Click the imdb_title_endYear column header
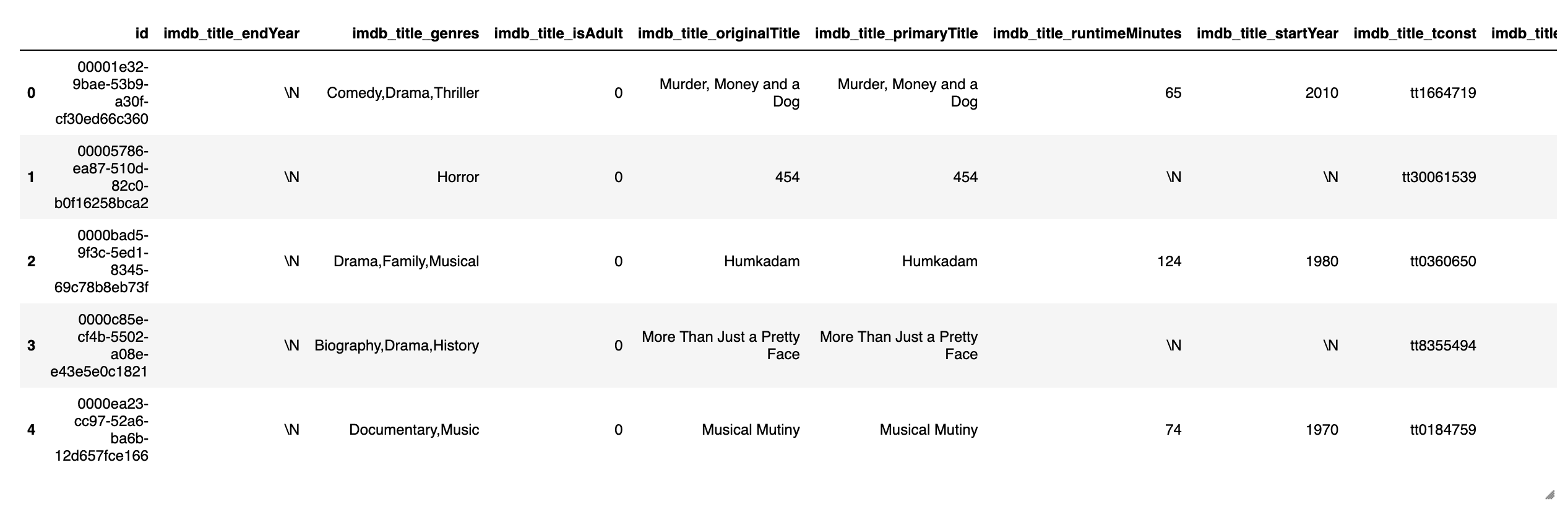Image resolution: width=1568 pixels, height=509 pixels. 231,33
